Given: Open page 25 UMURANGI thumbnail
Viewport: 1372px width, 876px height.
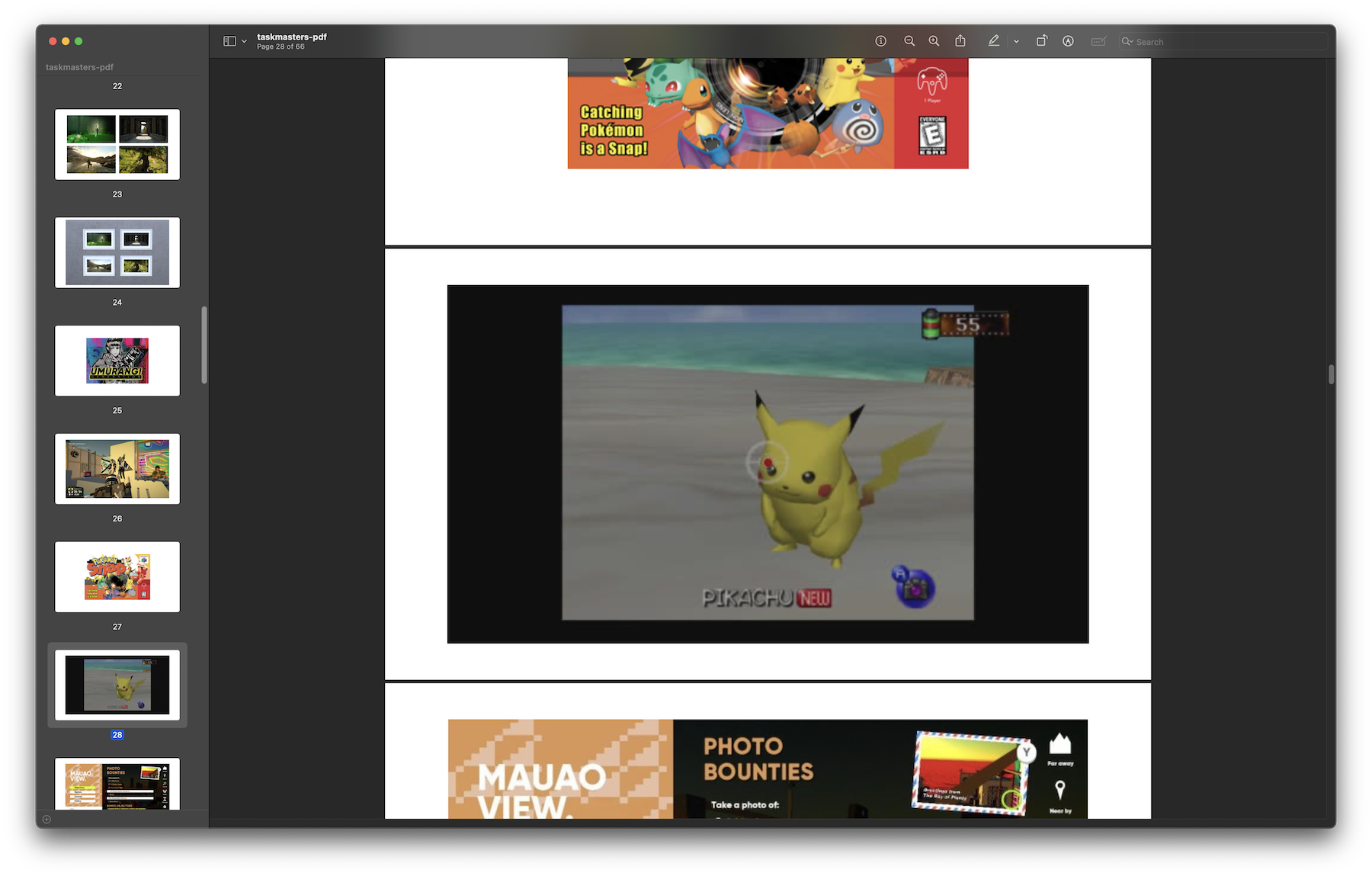Looking at the screenshot, I should click(117, 361).
